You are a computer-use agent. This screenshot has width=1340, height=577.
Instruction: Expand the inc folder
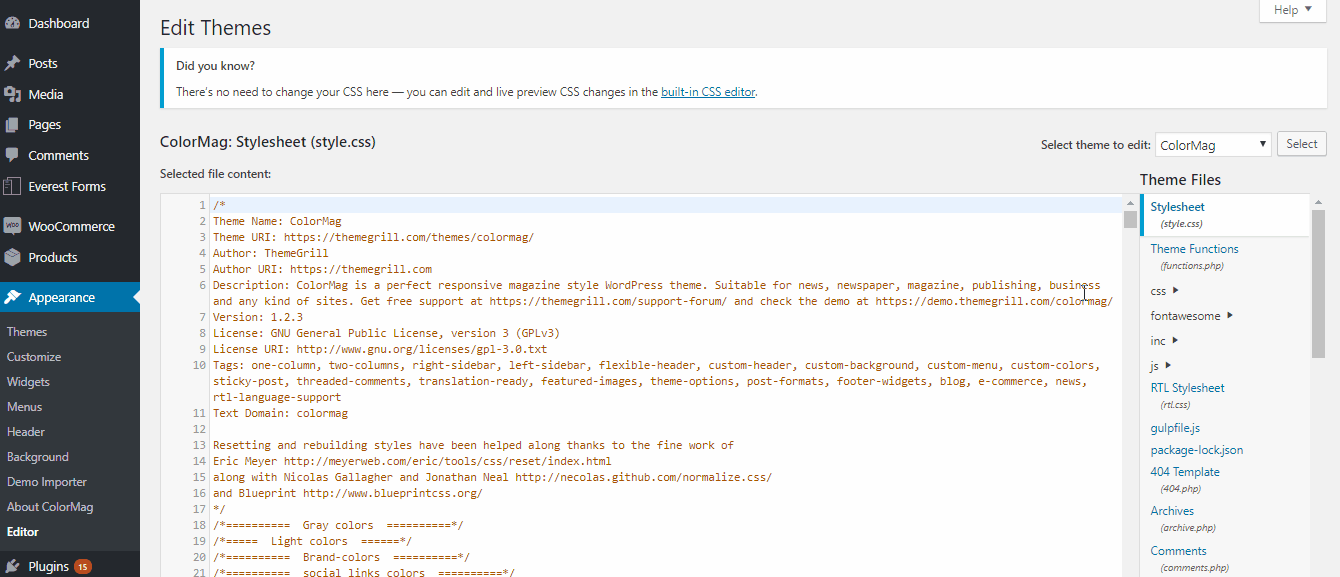[x=1164, y=341]
